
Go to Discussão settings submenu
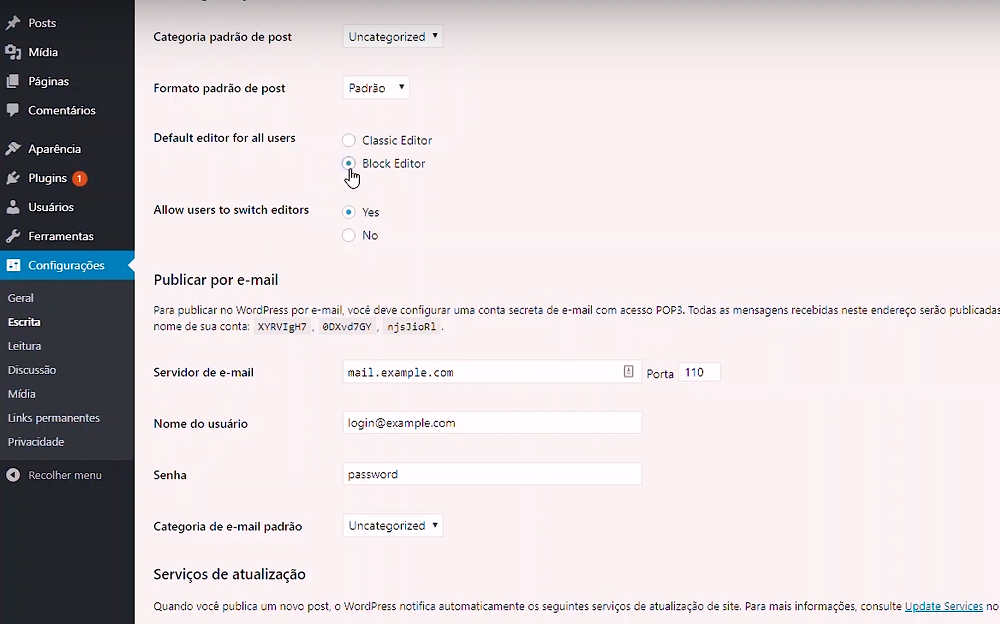[32, 370]
